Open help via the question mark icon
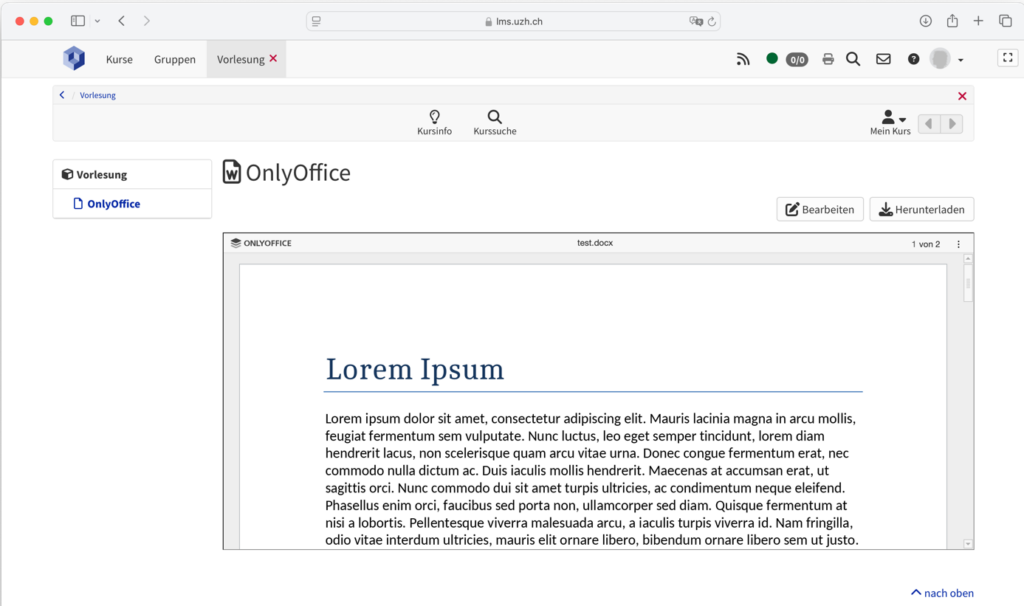Screen dimensions: 1024x606 (x=913, y=59)
